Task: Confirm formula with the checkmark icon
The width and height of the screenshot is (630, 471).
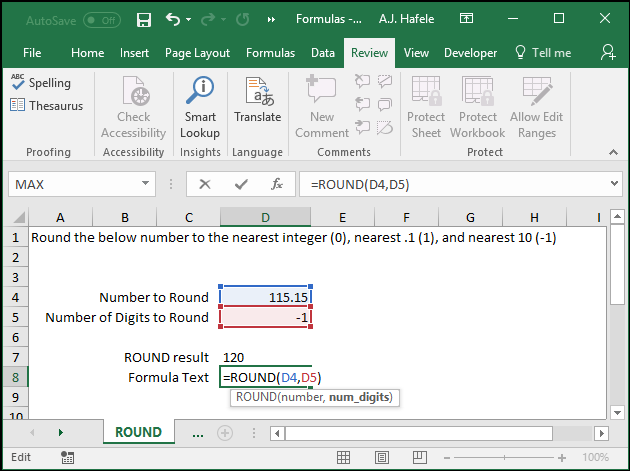Action: [x=241, y=184]
